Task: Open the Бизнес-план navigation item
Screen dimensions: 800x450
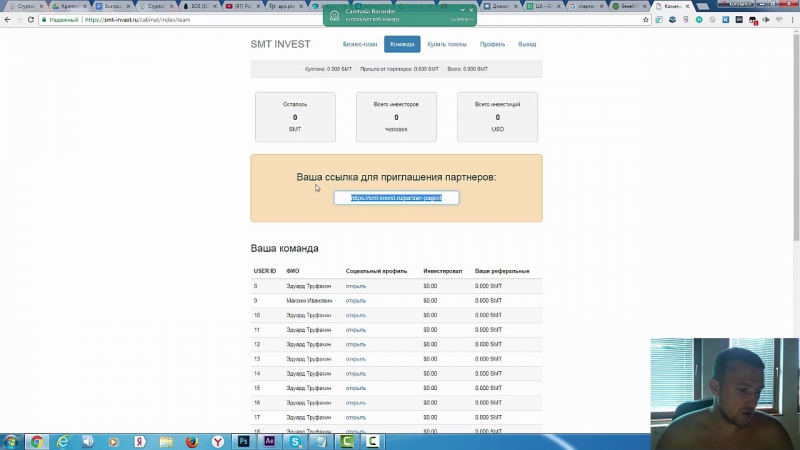Action: point(360,44)
